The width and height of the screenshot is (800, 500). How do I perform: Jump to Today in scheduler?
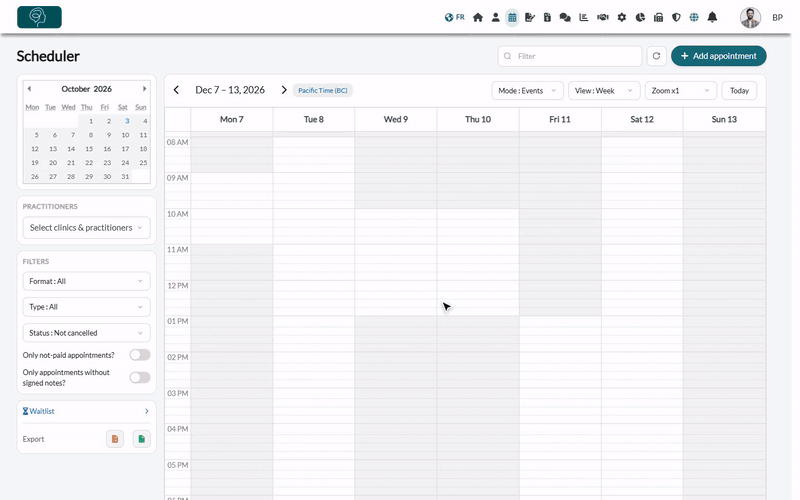pos(739,91)
